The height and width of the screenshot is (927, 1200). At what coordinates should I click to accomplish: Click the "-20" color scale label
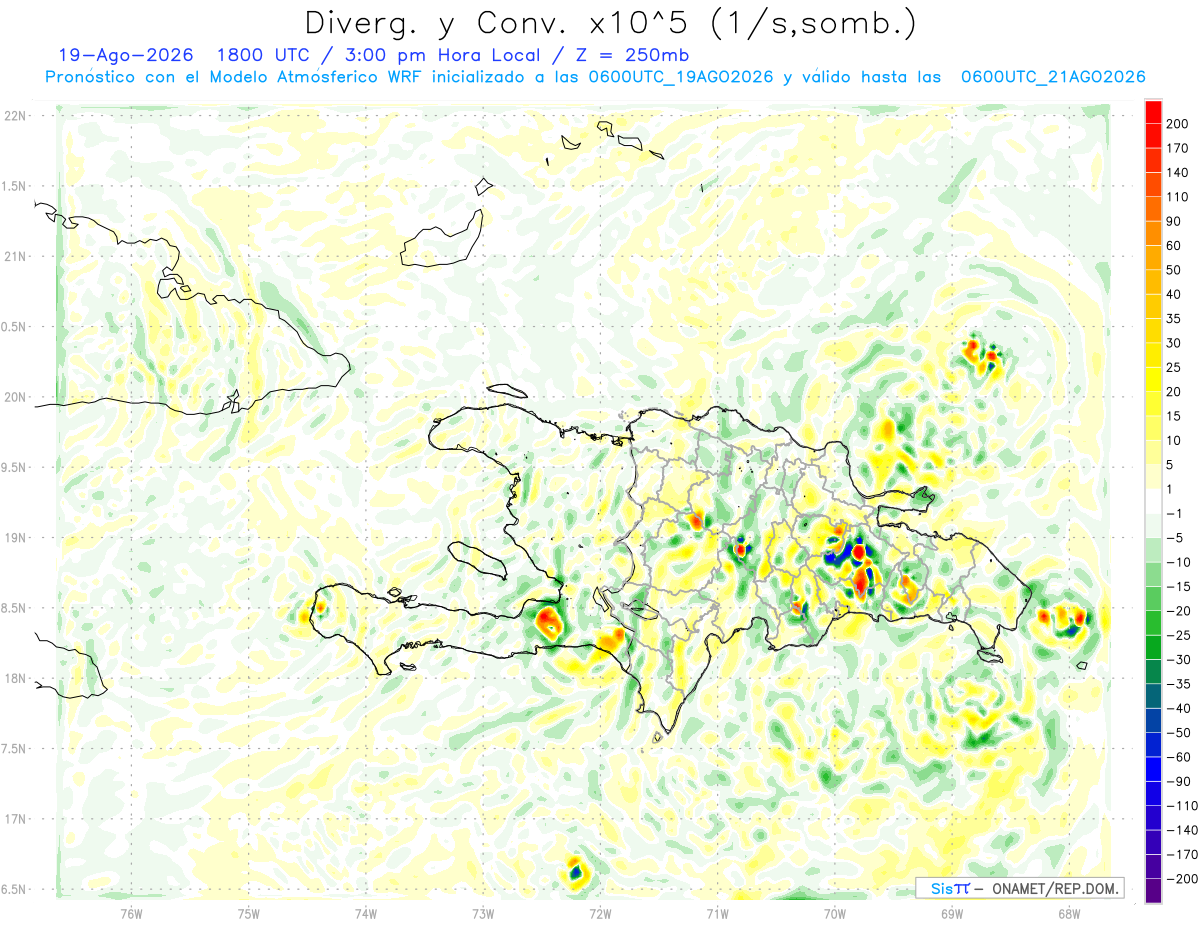pyautogui.click(x=1179, y=610)
